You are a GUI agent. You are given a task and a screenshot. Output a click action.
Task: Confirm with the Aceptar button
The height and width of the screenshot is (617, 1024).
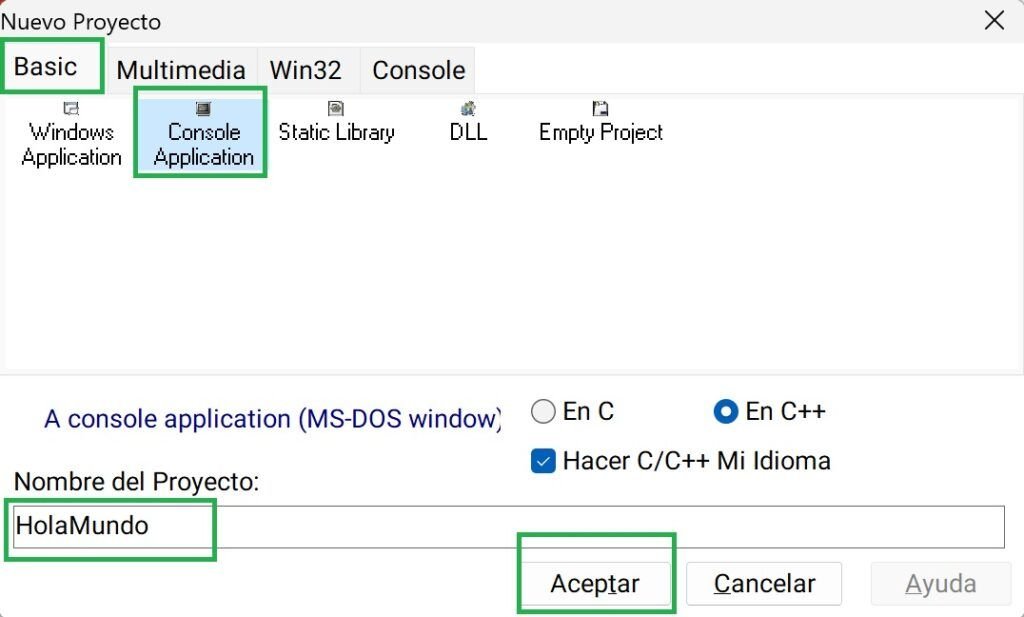point(595,583)
